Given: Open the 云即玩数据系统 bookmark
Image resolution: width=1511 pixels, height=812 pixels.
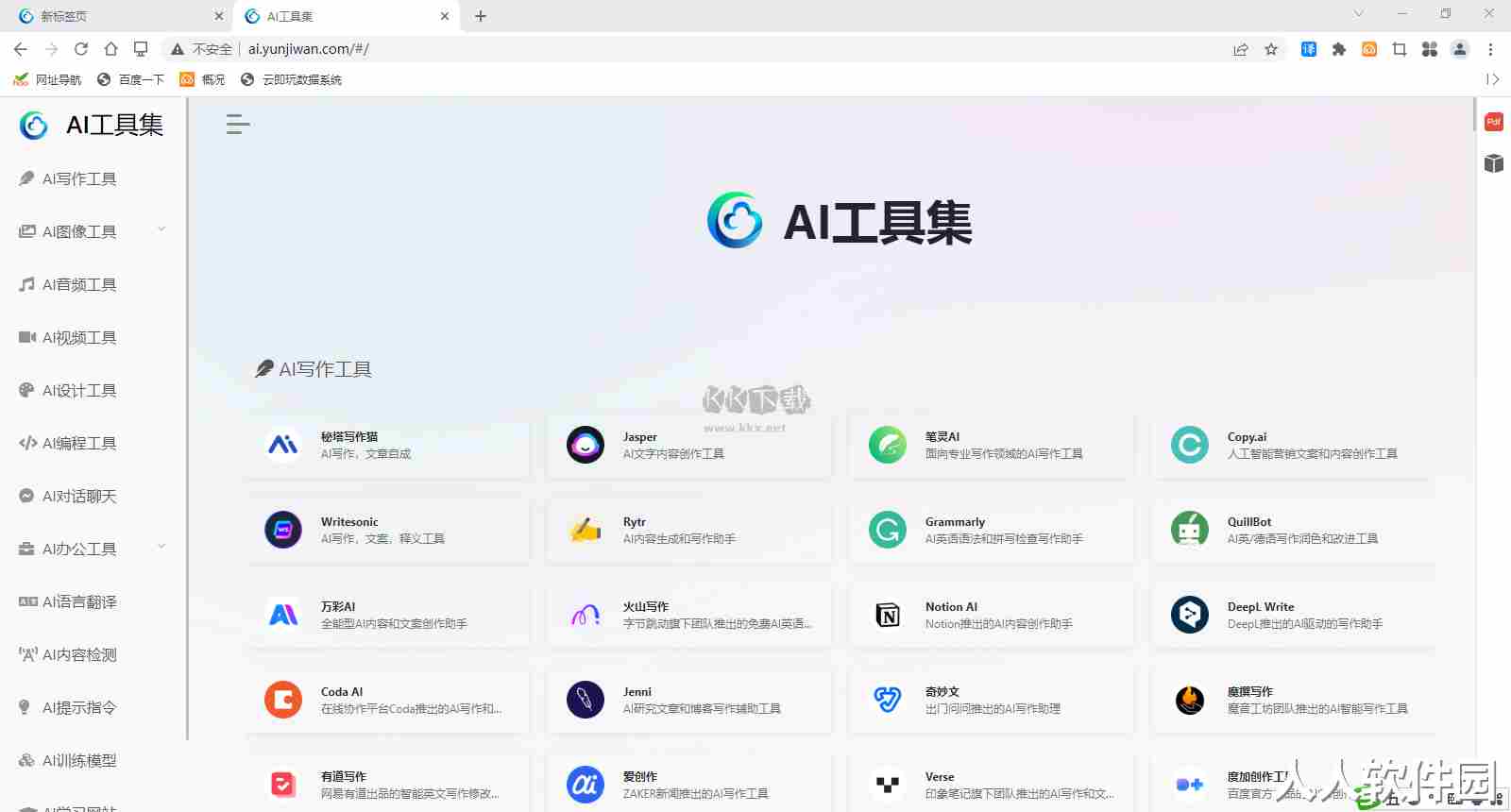Looking at the screenshot, I should pos(291,79).
